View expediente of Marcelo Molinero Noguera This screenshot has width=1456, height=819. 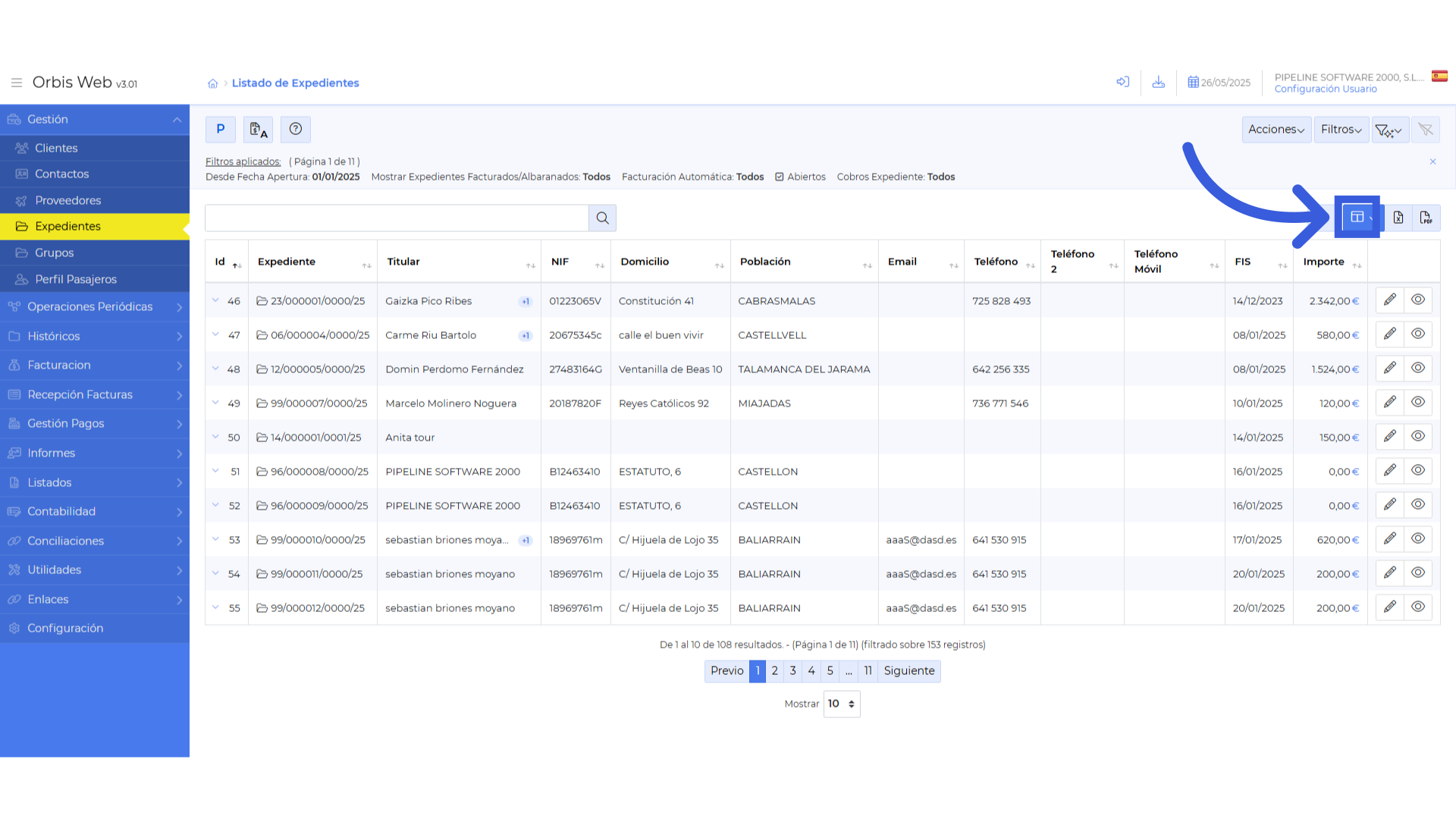tap(1418, 403)
